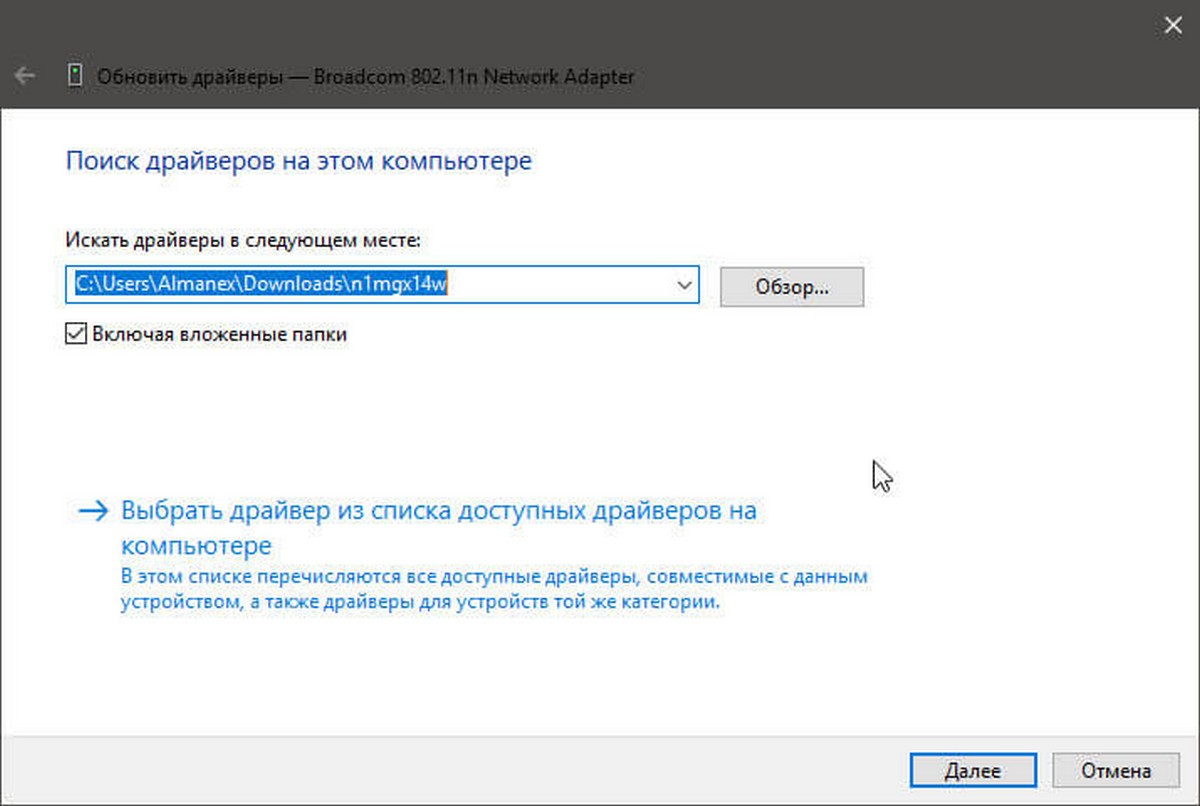Screen dimensions: 1200x806
Task: Click the label Искать драйверы в следующем месте
Action: [243, 240]
